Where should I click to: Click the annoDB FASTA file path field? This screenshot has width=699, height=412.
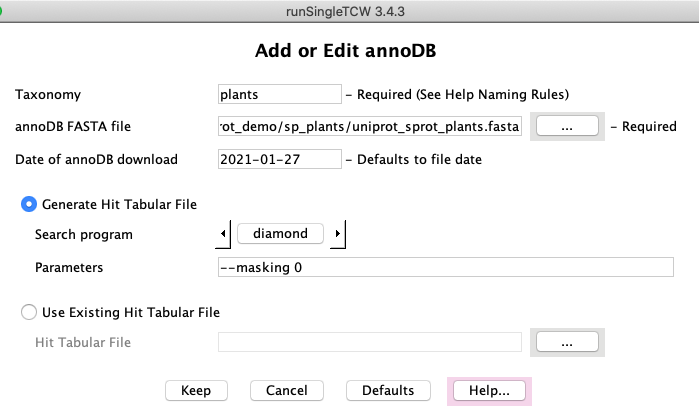click(369, 127)
